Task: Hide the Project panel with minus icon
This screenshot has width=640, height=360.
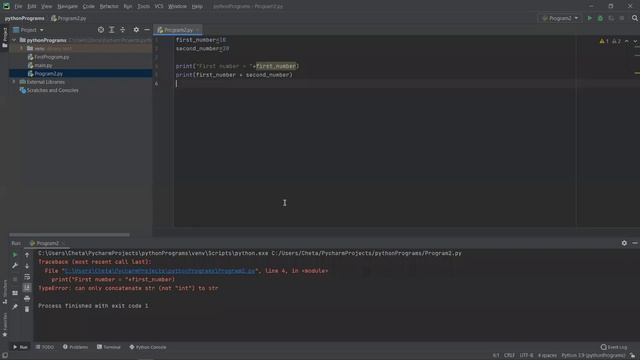Action: tap(147, 30)
